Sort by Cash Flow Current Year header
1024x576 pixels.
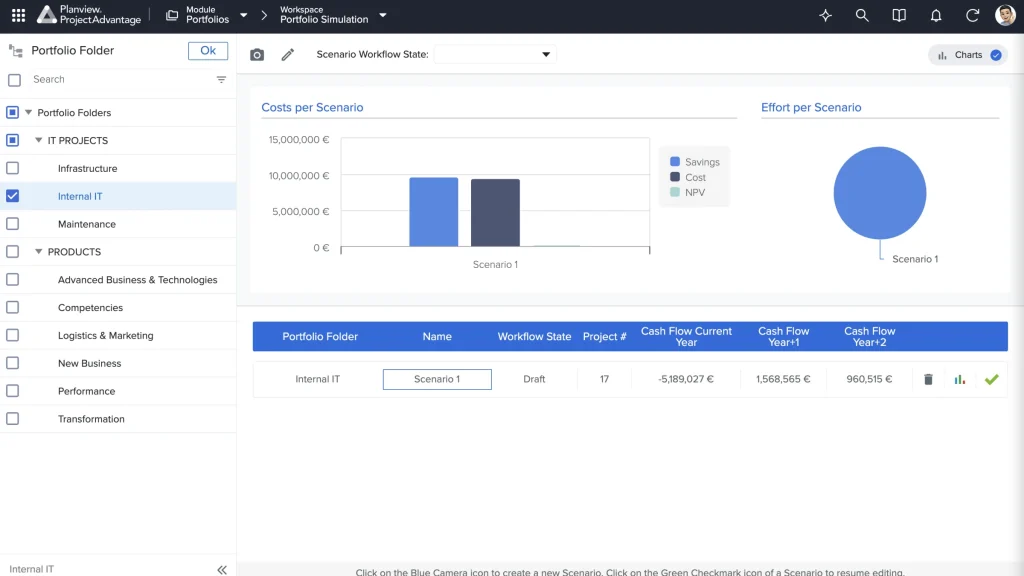(x=686, y=336)
